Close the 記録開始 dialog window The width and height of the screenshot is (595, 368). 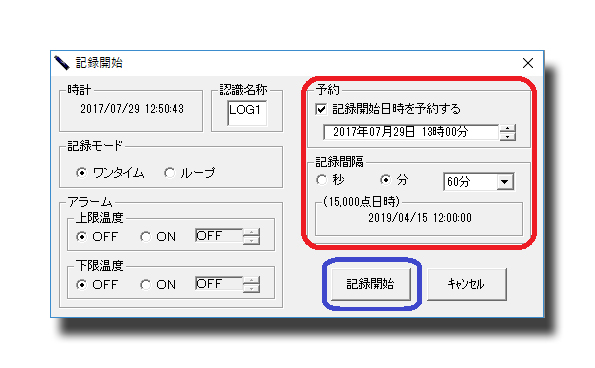pos(527,63)
